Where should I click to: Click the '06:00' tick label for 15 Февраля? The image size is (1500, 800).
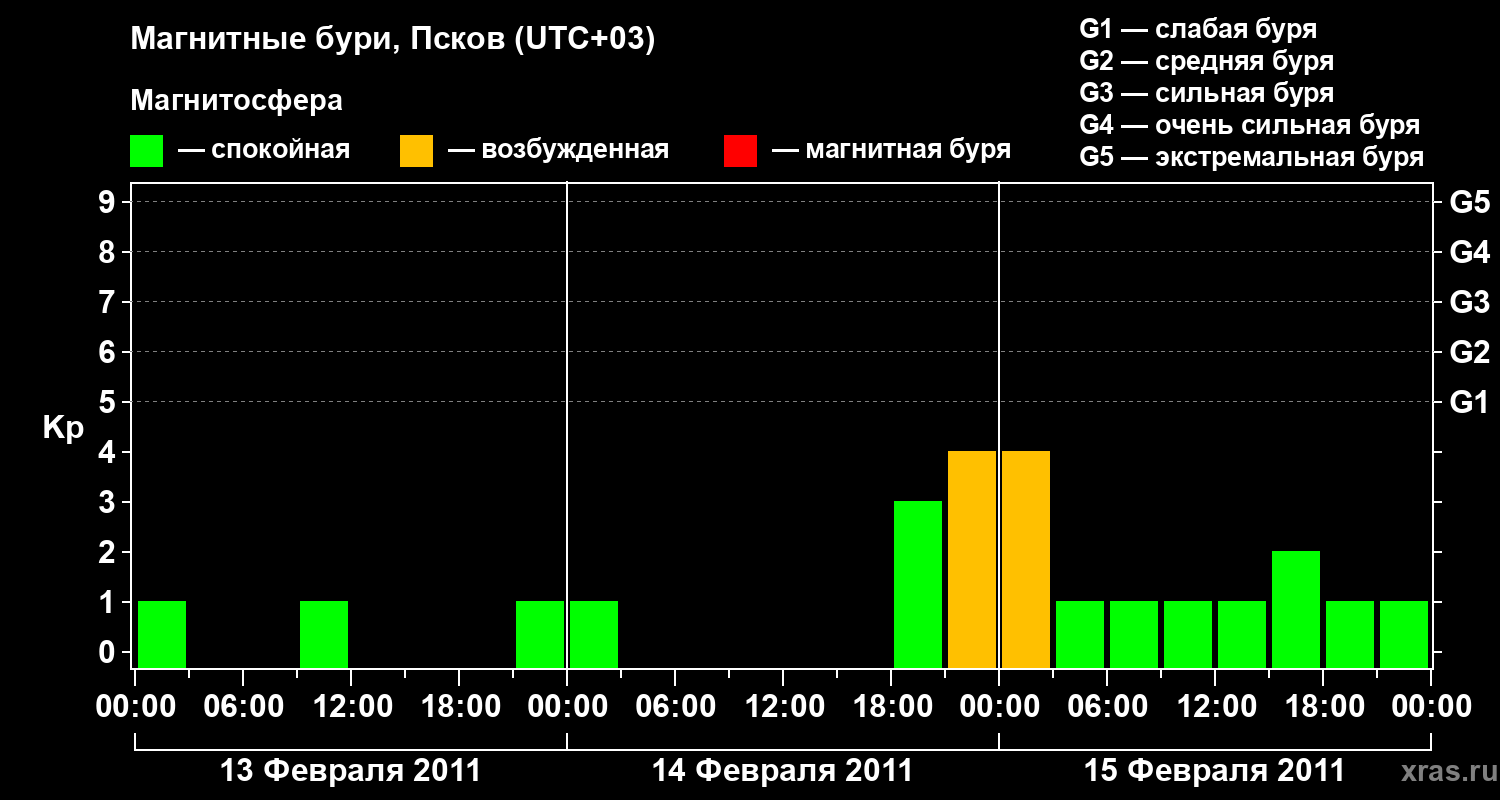(1107, 707)
